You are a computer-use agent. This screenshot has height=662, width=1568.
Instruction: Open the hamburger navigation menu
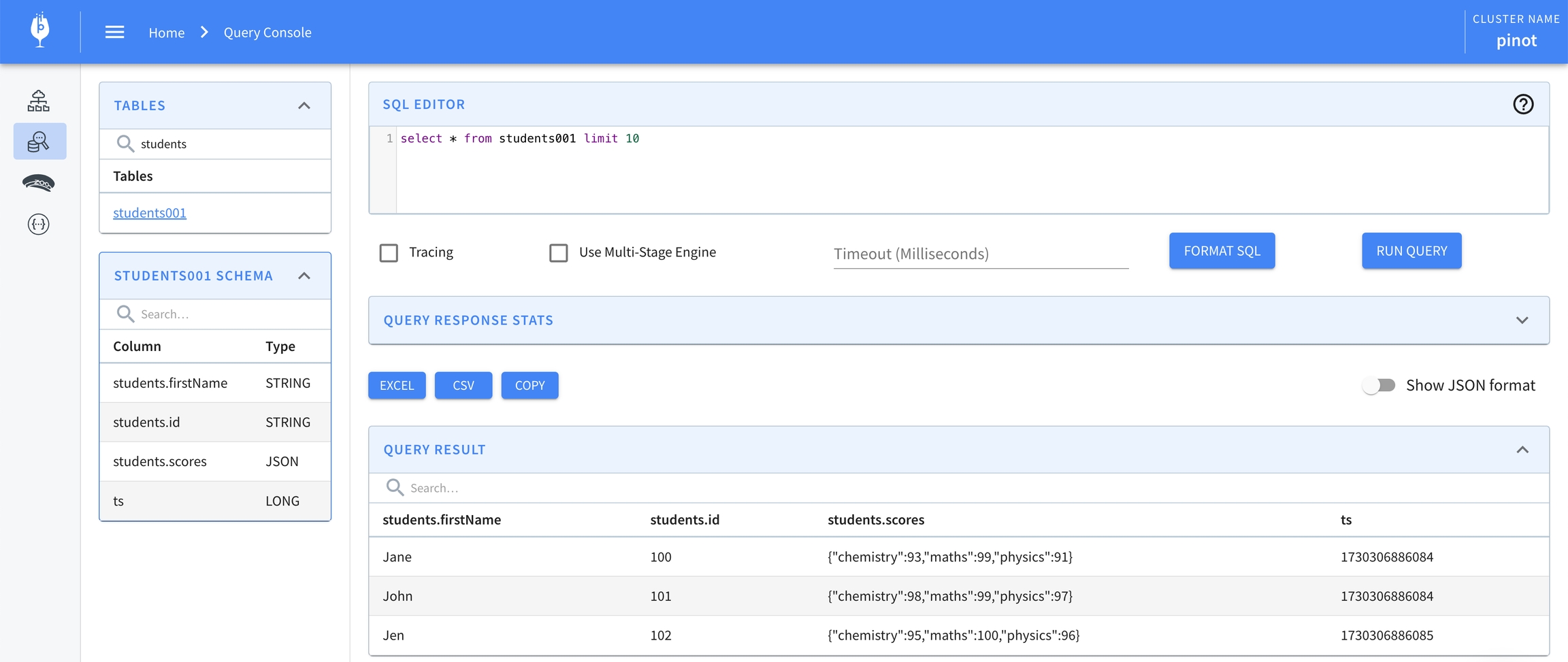coord(114,32)
